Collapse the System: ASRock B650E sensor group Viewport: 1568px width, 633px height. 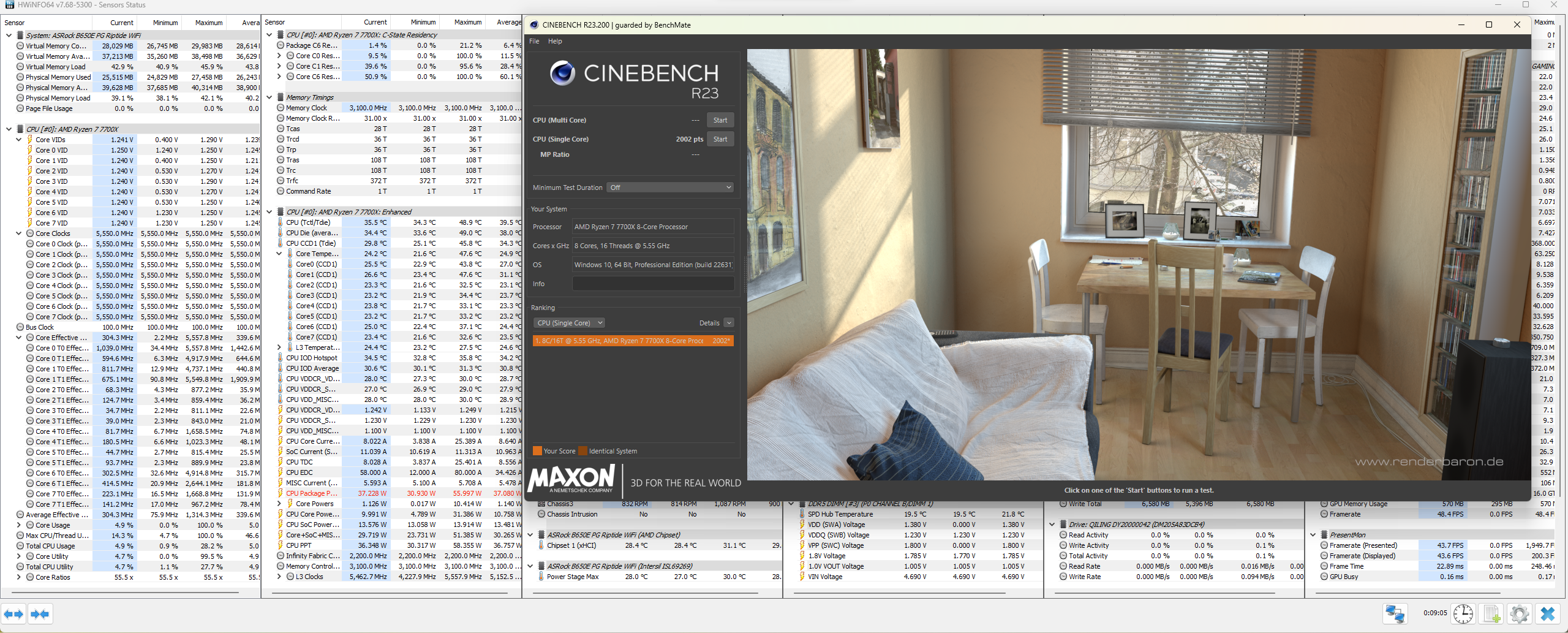click(x=9, y=36)
